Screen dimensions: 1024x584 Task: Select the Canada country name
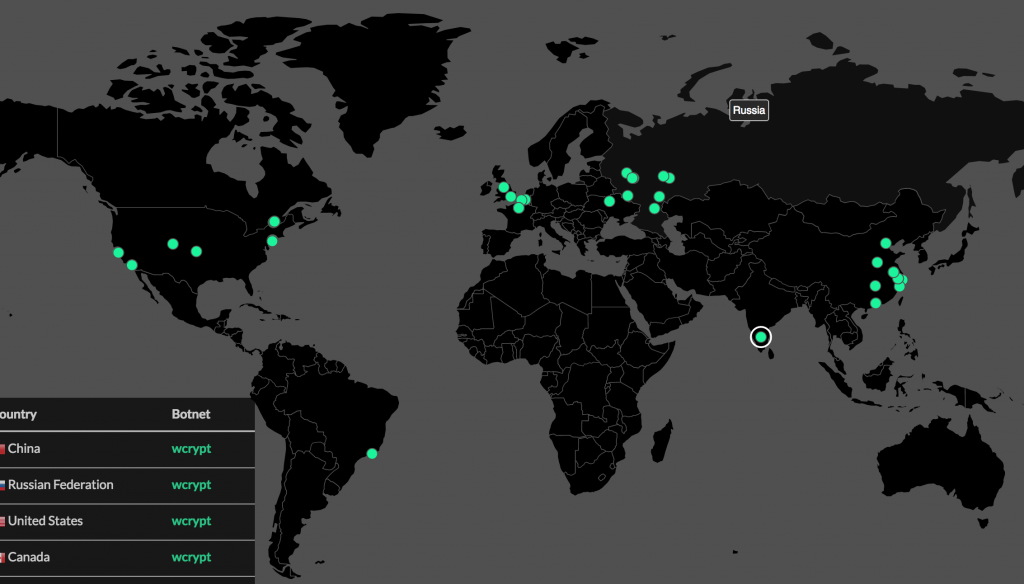click(x=29, y=557)
